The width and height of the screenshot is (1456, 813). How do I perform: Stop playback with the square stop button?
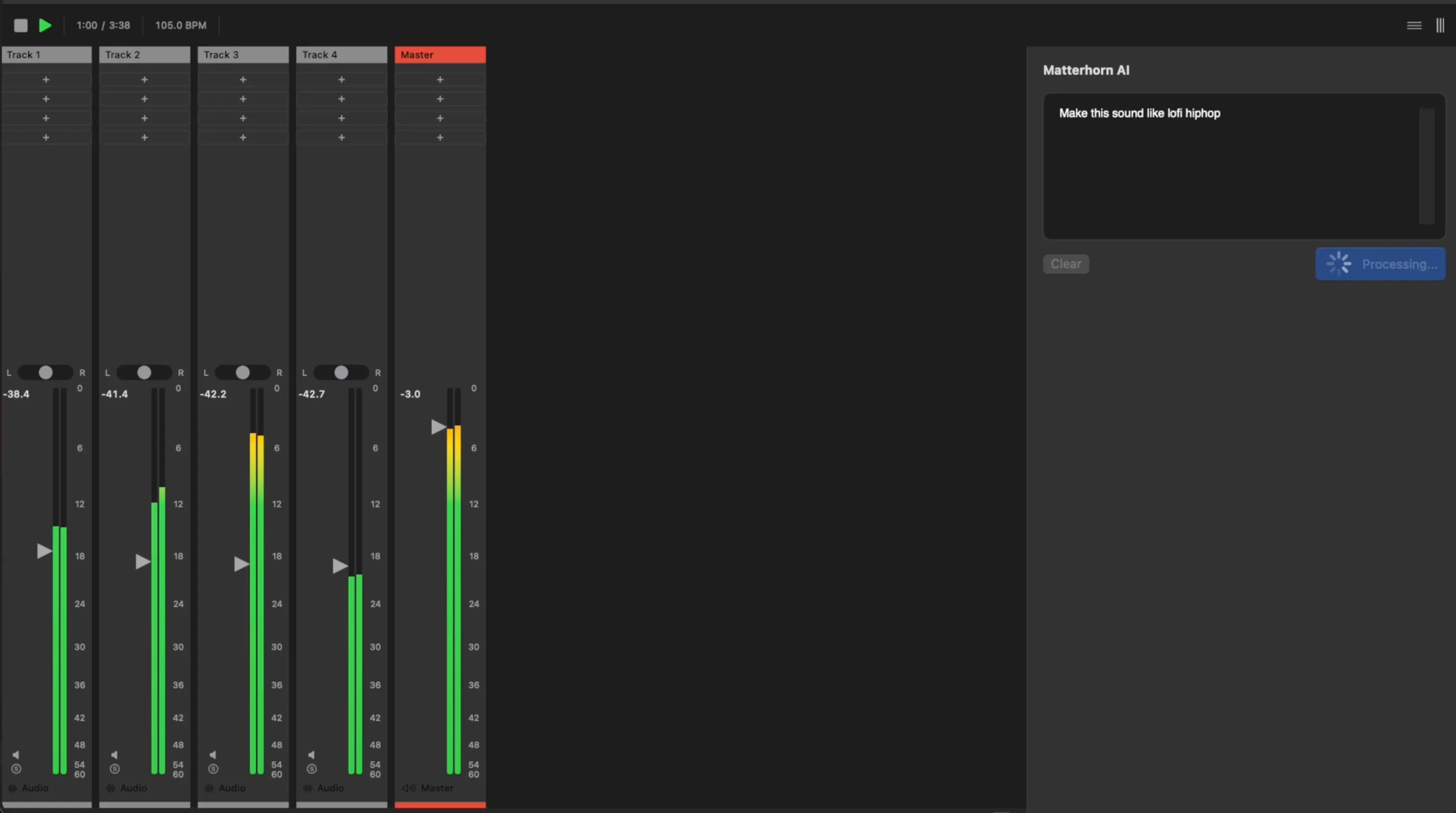21,25
